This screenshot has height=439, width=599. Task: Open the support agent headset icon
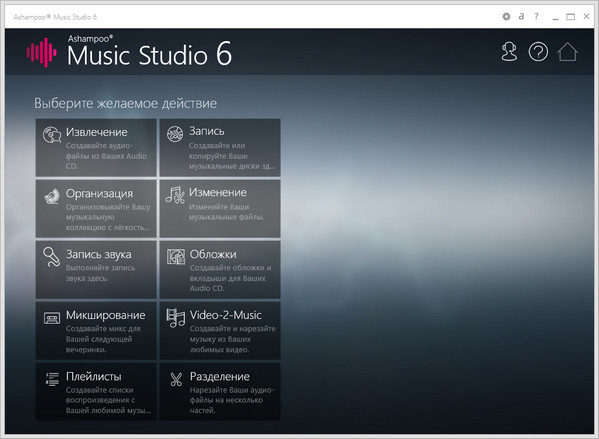pyautogui.click(x=509, y=52)
